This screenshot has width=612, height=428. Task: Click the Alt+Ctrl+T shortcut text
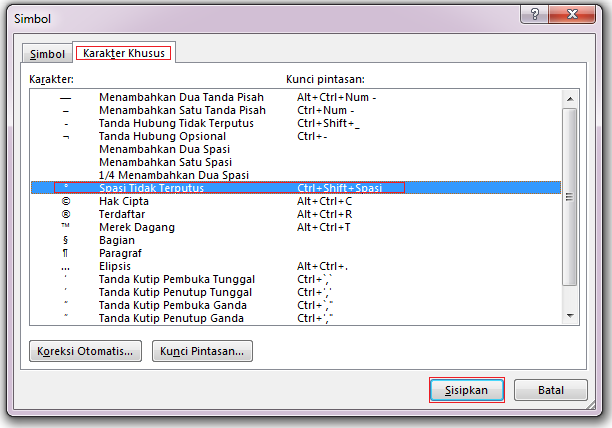pos(324,227)
